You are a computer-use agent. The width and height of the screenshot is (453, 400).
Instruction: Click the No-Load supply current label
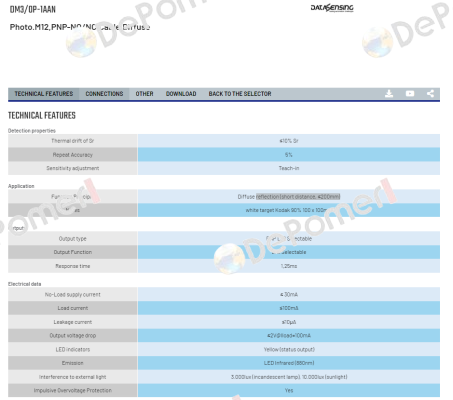point(73,295)
